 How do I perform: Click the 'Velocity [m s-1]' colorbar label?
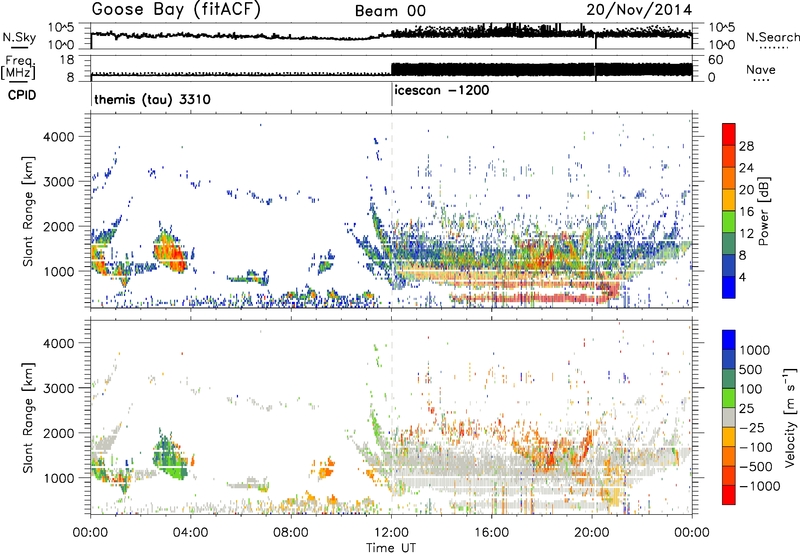[790, 417]
